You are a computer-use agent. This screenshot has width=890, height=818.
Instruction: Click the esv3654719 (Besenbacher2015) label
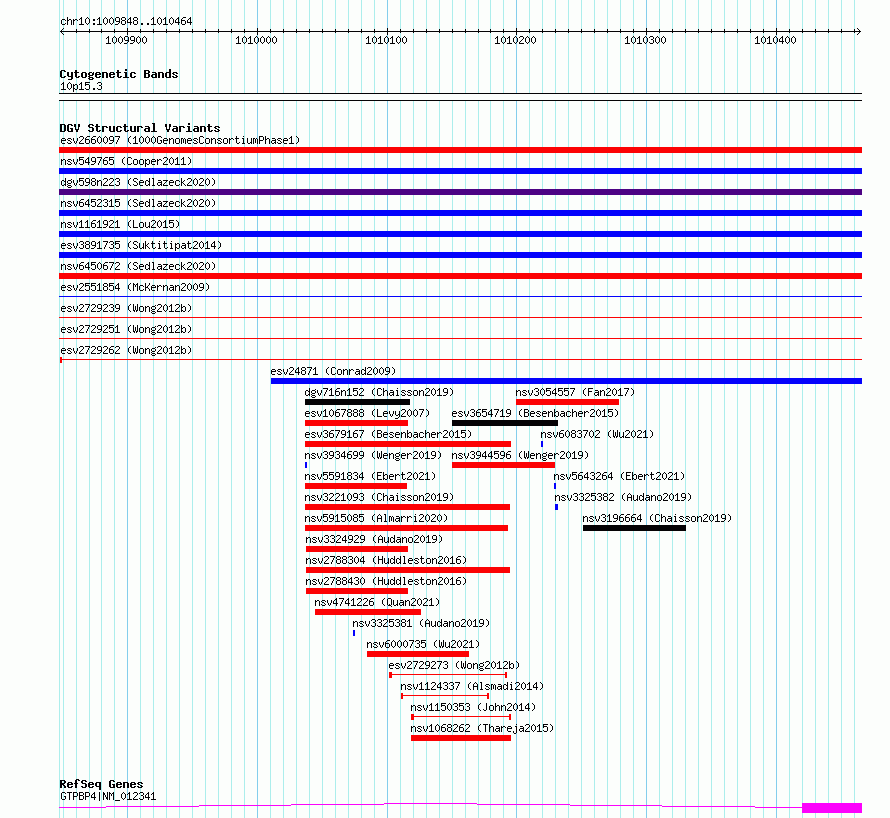point(535,413)
